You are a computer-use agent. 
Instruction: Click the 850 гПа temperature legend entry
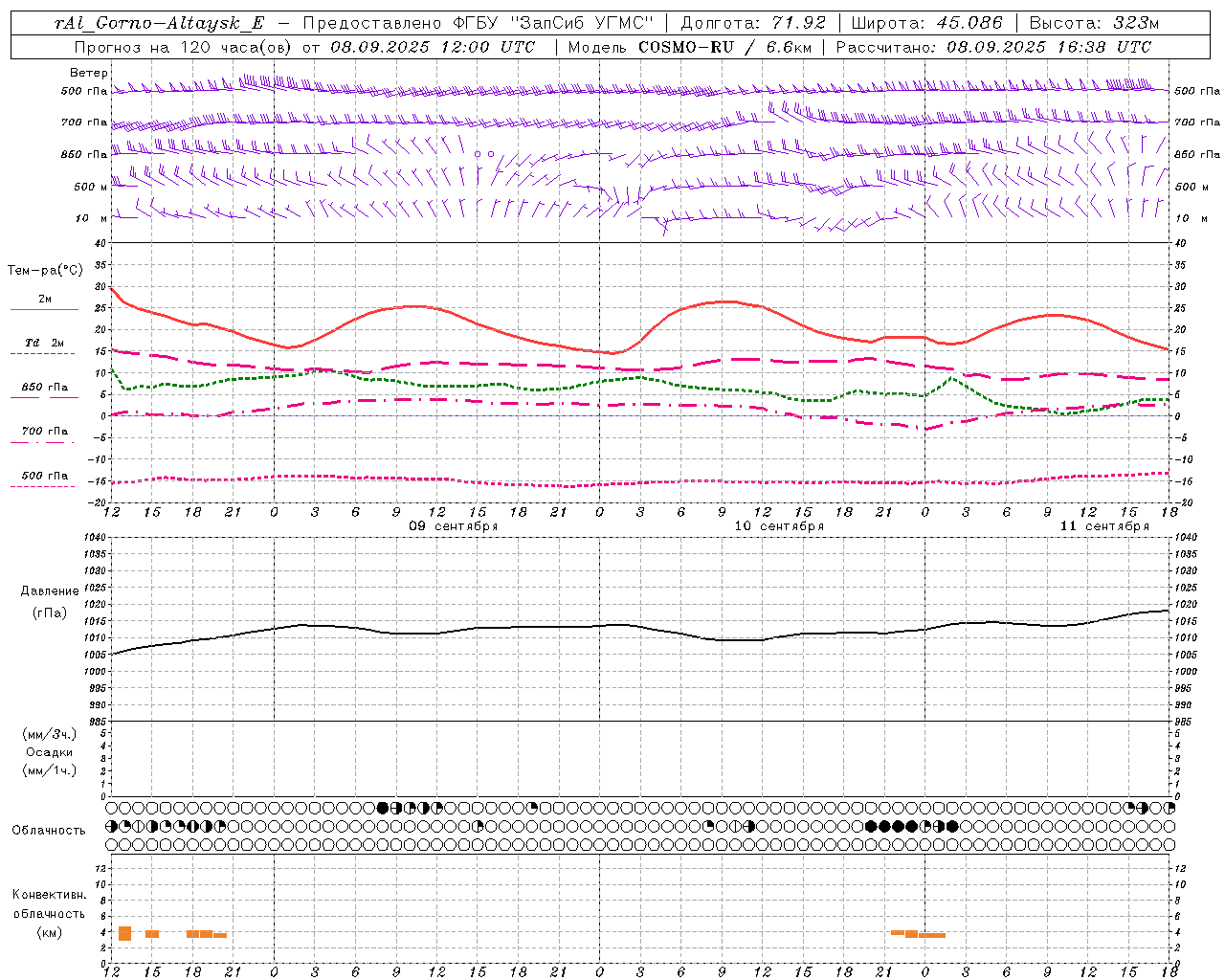click(44, 388)
